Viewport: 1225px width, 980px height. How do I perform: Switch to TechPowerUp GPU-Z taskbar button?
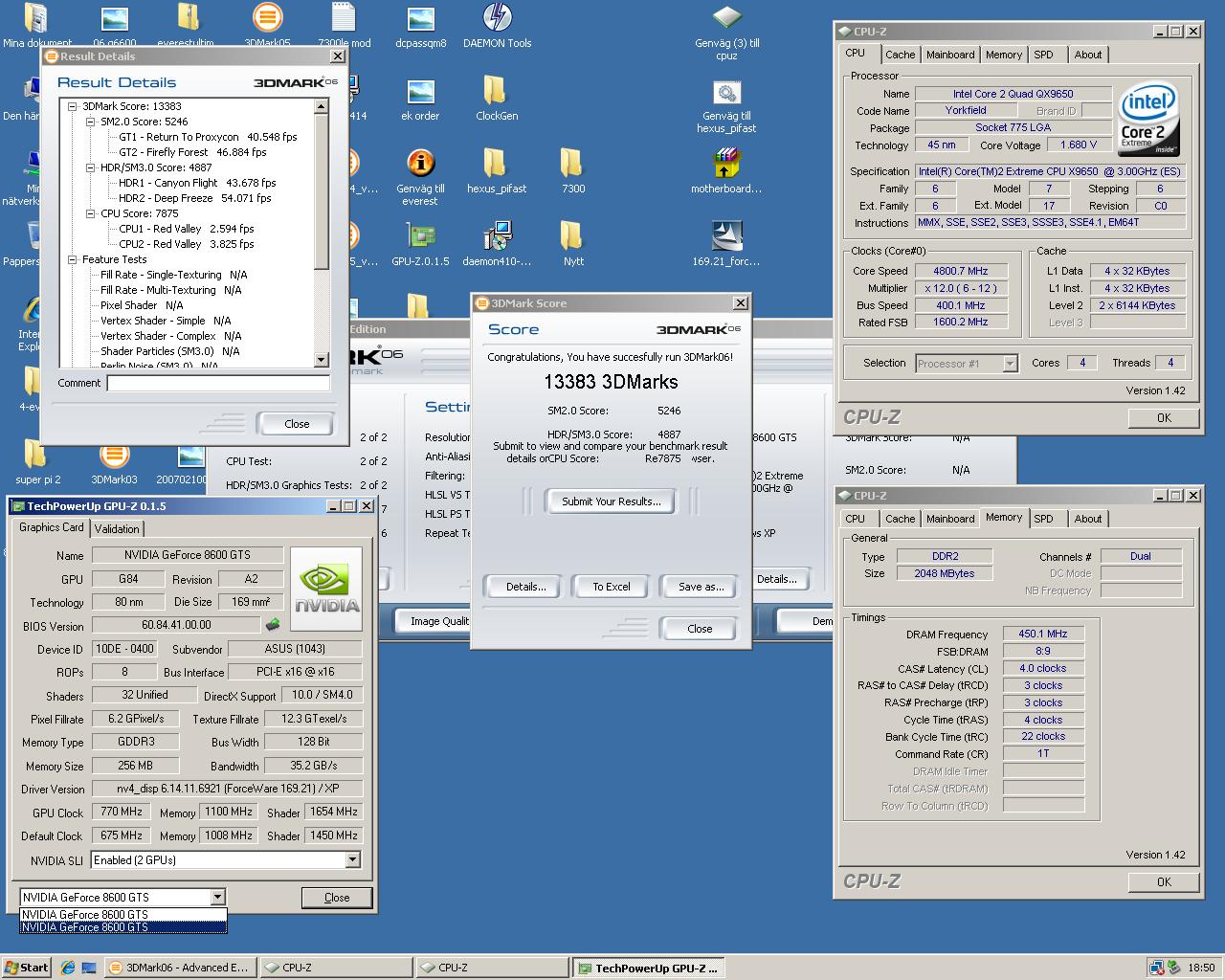(x=649, y=968)
